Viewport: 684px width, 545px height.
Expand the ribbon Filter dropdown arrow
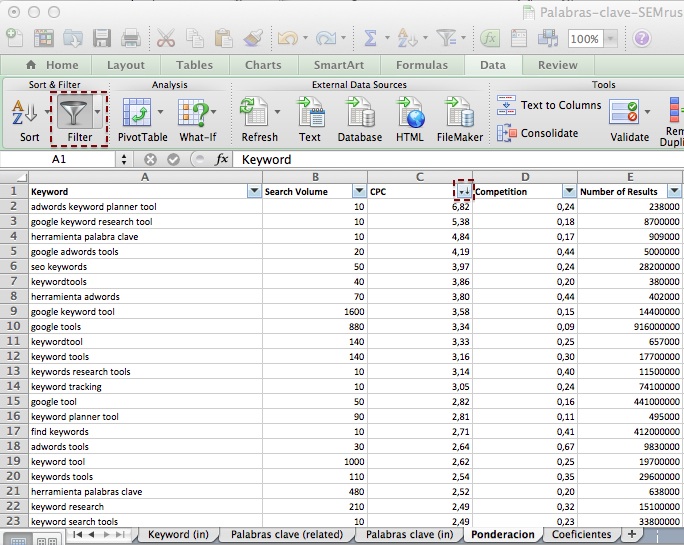98,112
